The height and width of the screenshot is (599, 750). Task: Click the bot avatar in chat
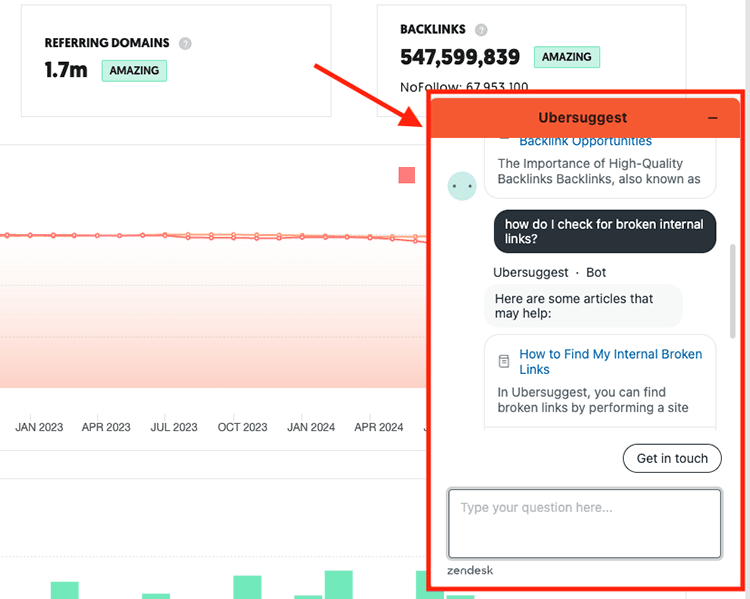coord(462,186)
